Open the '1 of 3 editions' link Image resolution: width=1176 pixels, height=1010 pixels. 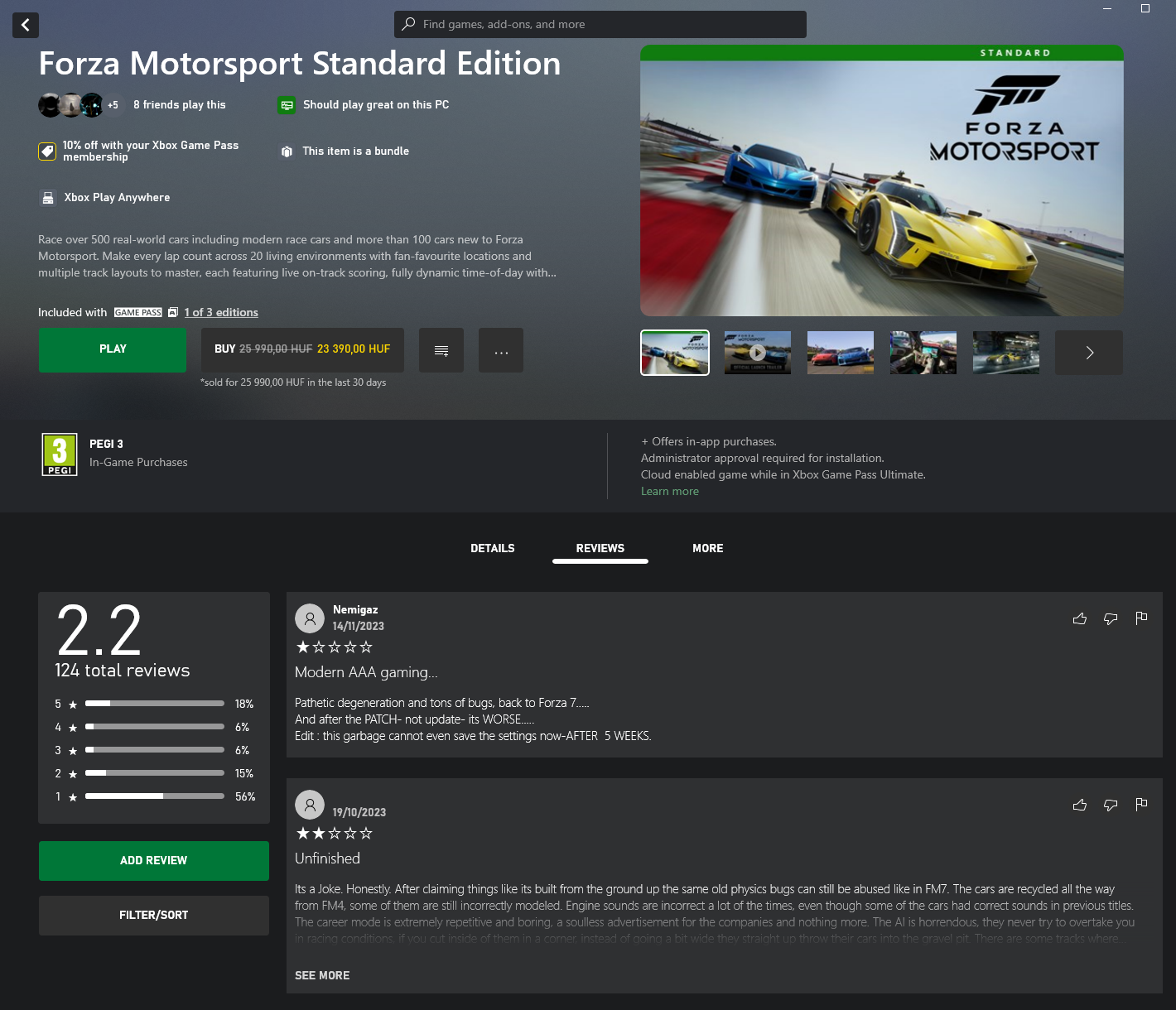point(221,312)
